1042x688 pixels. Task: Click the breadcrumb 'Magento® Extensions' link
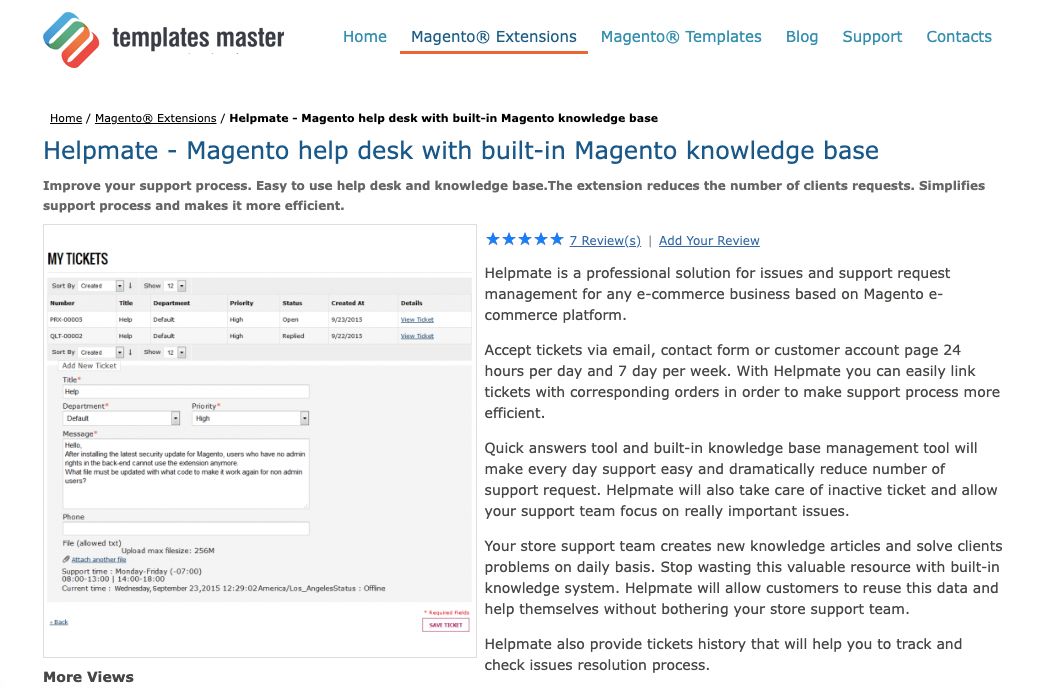pyautogui.click(x=155, y=118)
